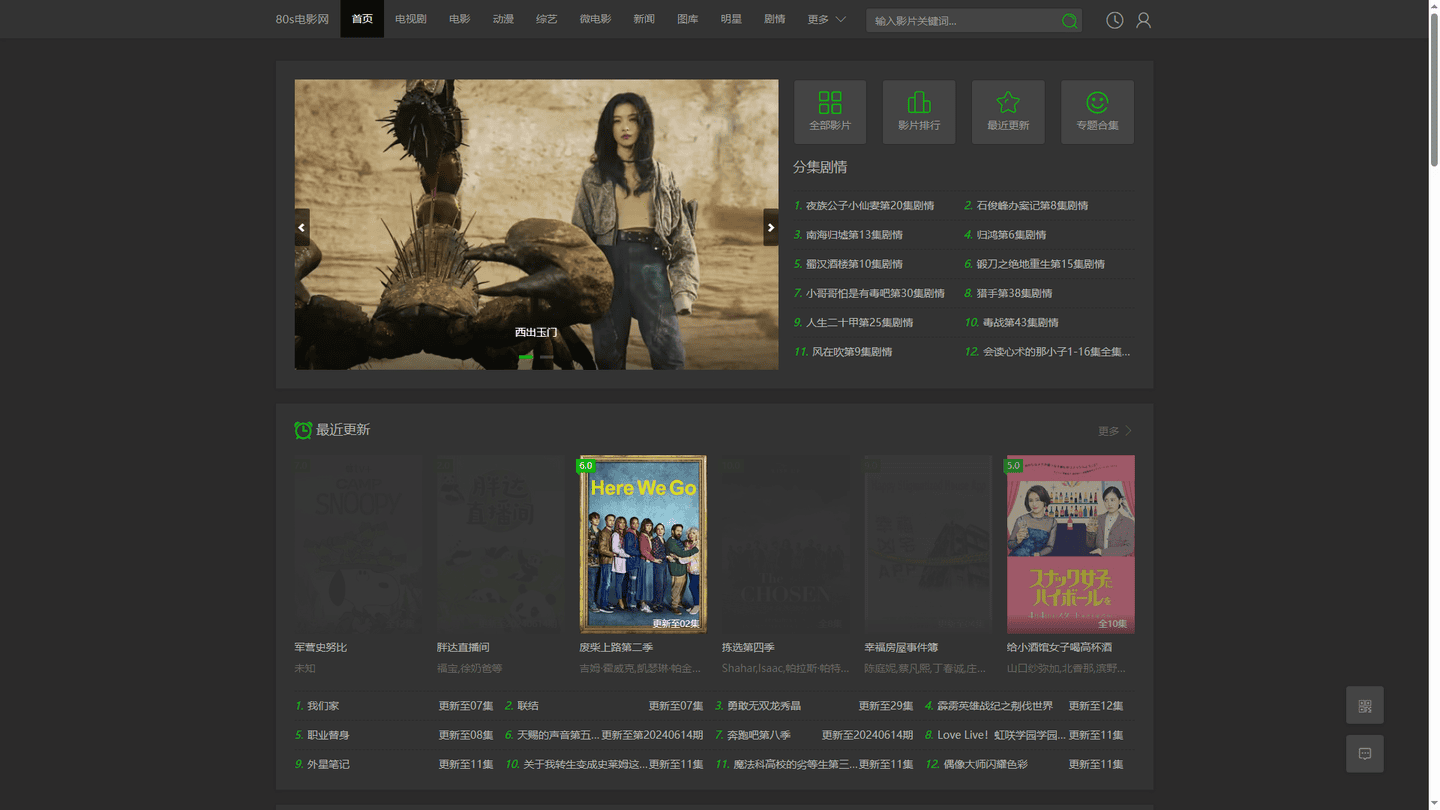The height and width of the screenshot is (810, 1440).
Task: Open 外星笔记 in the update list
Action: point(328,764)
